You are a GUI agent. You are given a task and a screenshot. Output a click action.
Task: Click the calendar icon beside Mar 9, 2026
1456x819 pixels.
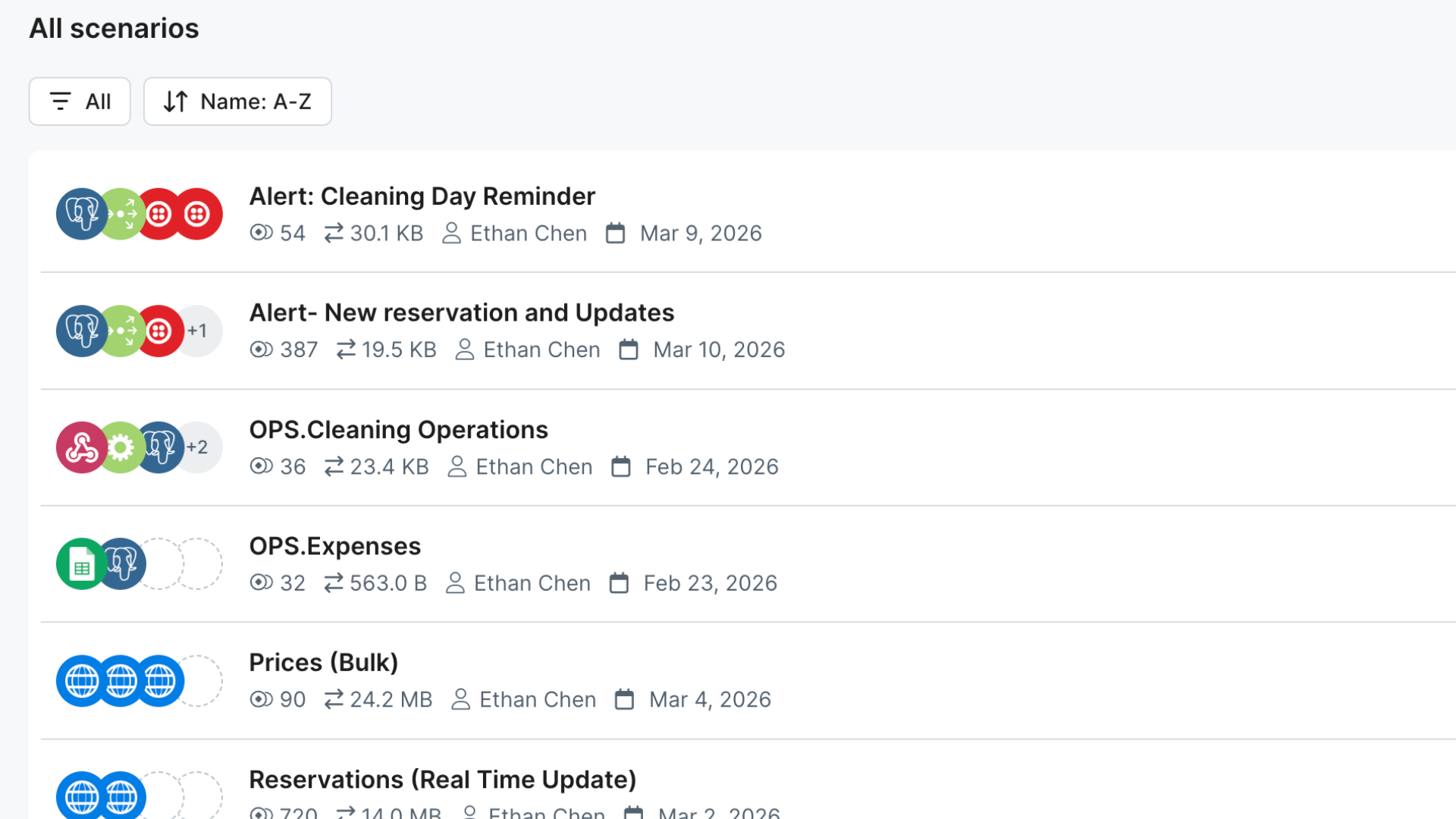click(616, 233)
